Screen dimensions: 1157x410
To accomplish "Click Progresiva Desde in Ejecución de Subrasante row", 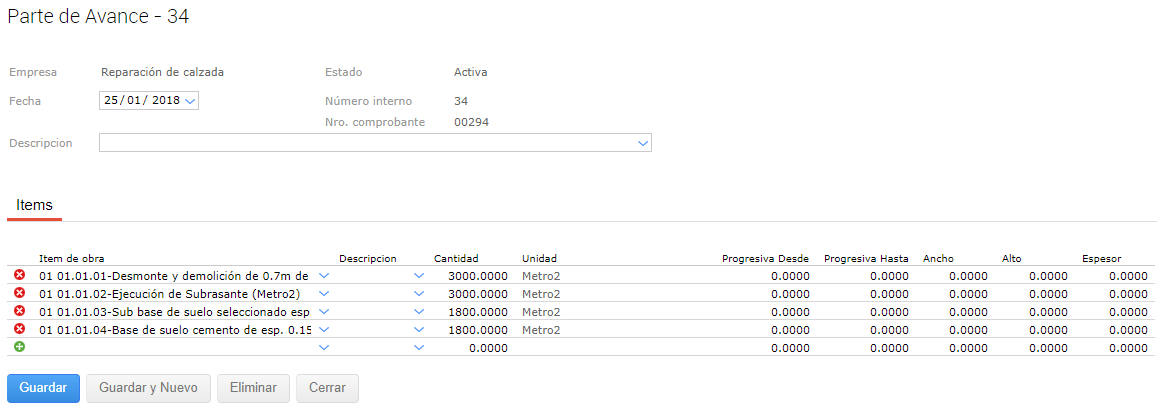I will [765, 294].
